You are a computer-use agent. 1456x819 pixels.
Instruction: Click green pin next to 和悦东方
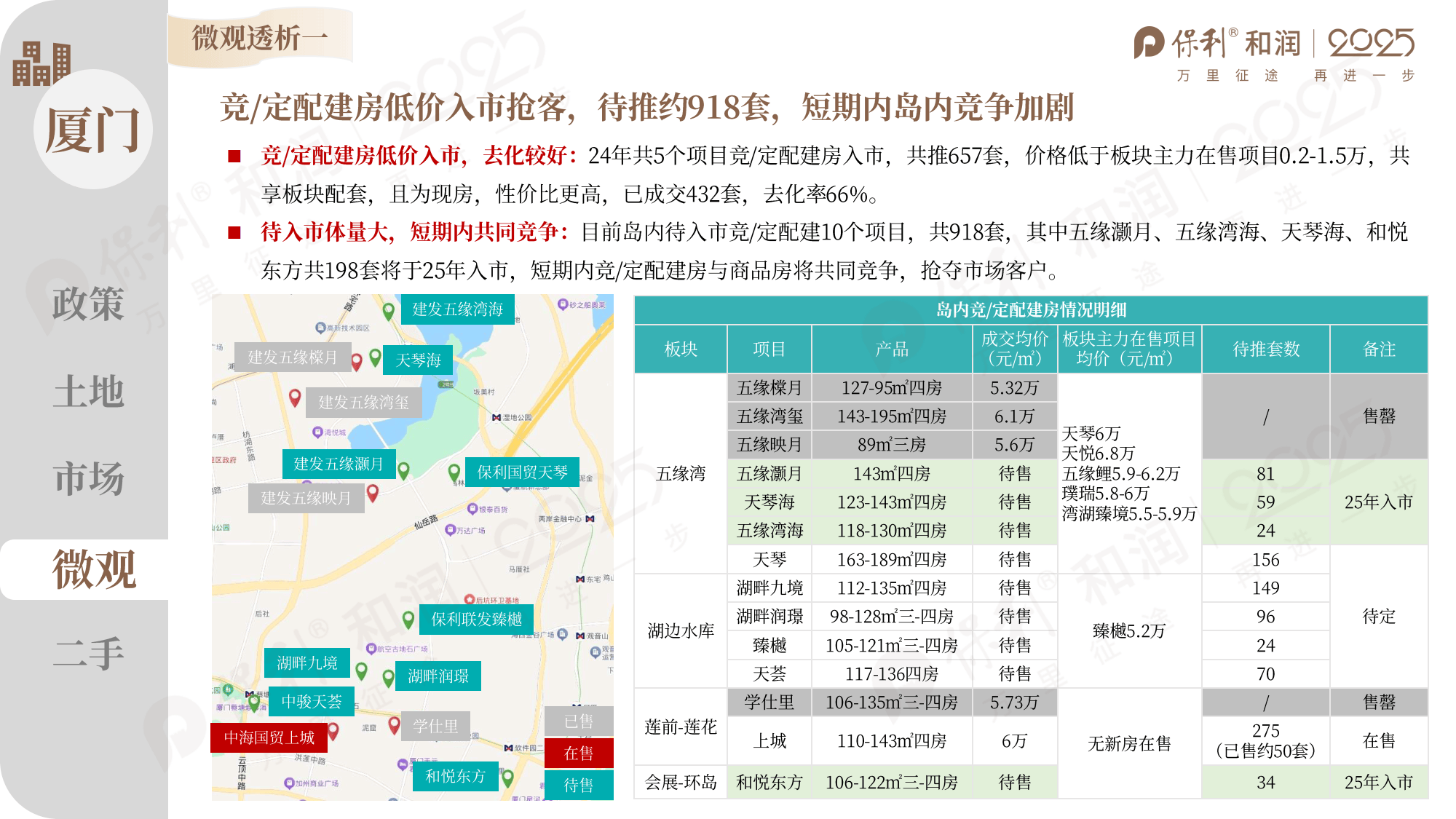pyautogui.click(x=508, y=778)
